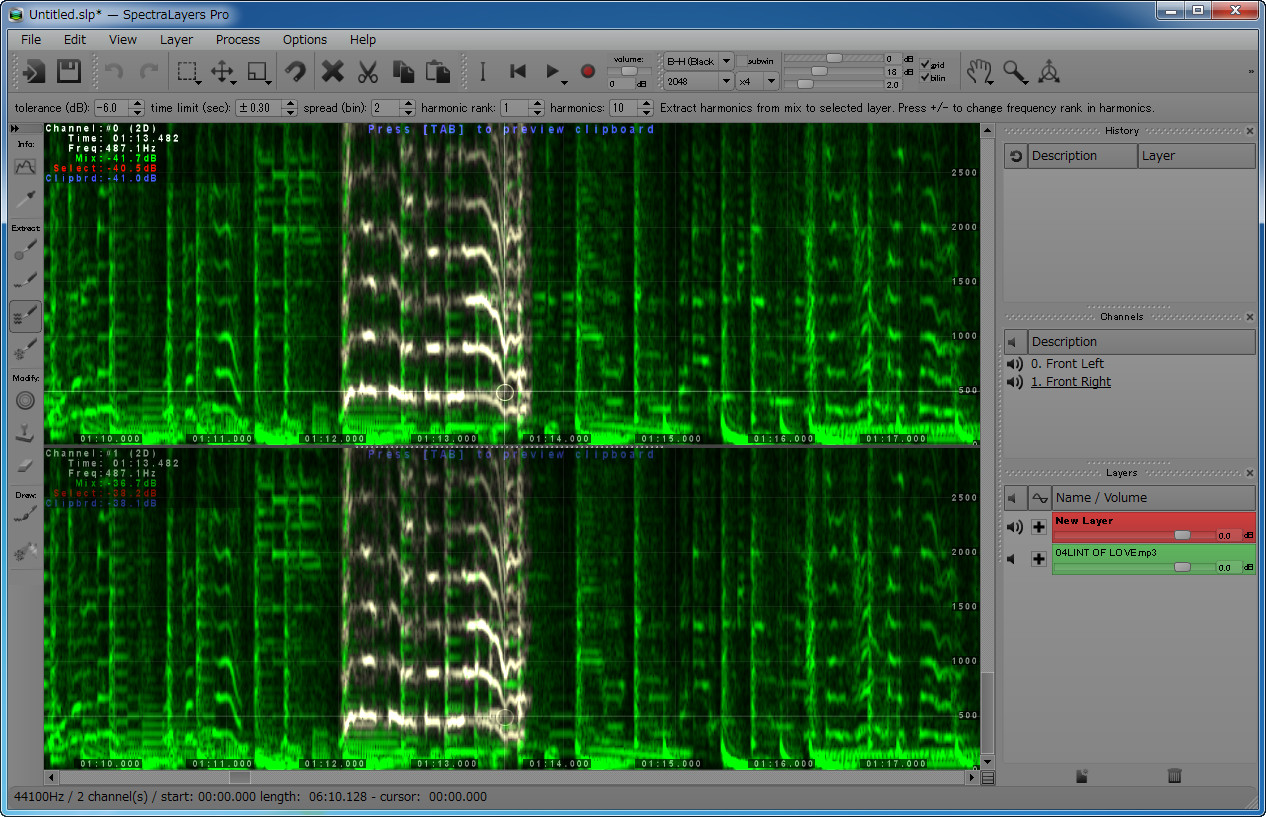1266x817 pixels.
Task: Select the concentric circles Modify tool
Action: (25, 400)
